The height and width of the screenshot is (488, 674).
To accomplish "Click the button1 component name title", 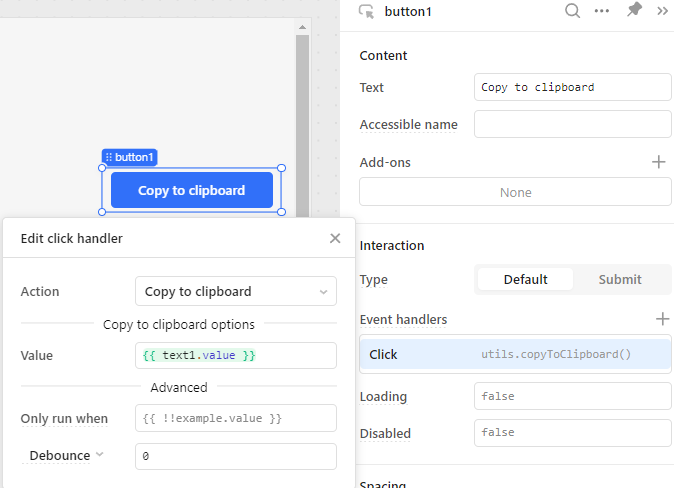I will click(x=408, y=12).
